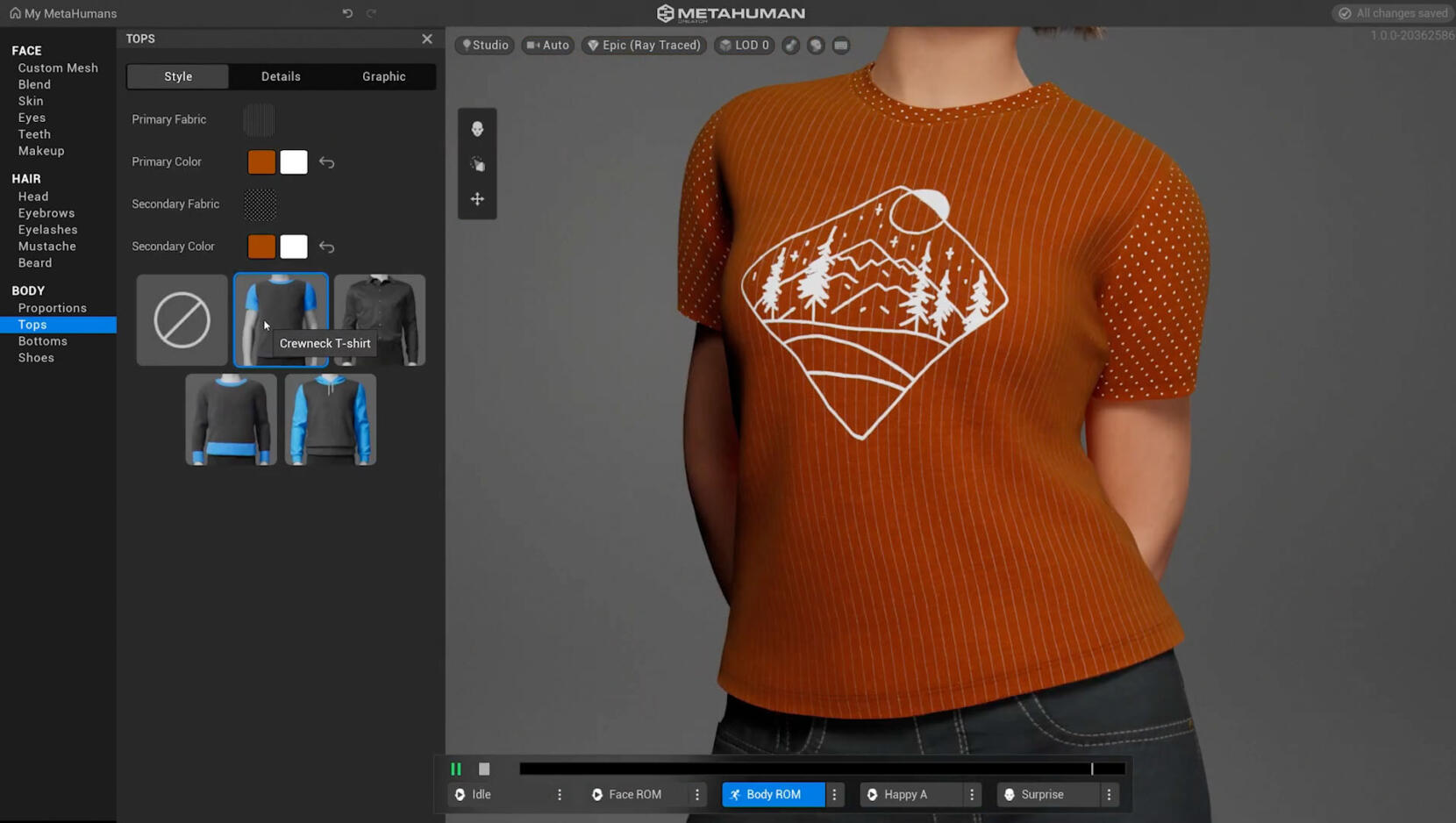Viewport: 1456px width, 823px height.
Task: Open the Studio lighting environment selector
Action: pos(484,45)
